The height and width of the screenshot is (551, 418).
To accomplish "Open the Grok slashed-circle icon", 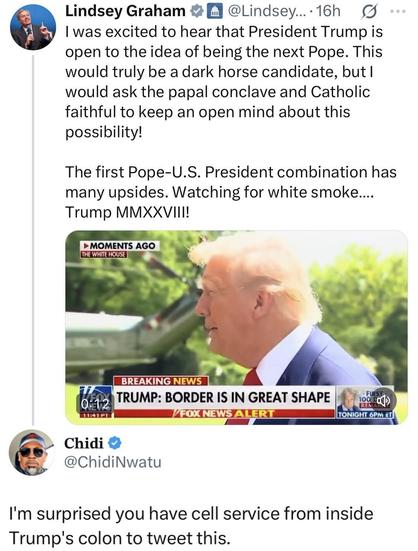I will tap(370, 12).
